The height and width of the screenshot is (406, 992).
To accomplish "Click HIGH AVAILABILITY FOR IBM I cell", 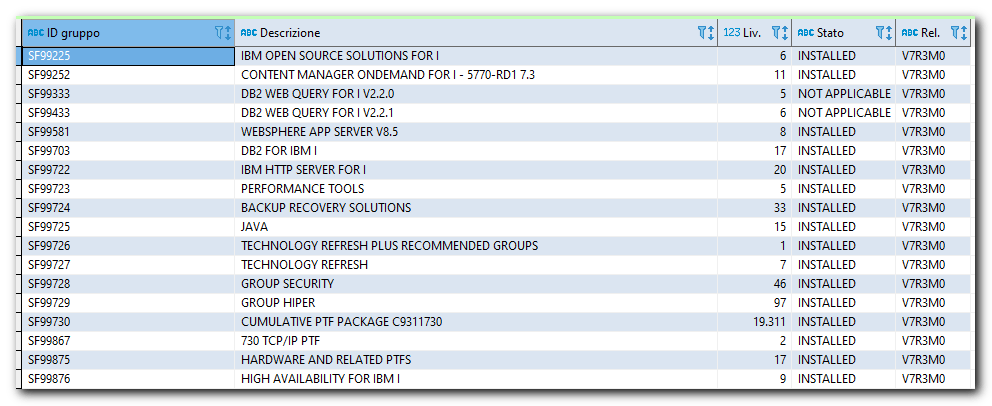I will [x=476, y=378].
